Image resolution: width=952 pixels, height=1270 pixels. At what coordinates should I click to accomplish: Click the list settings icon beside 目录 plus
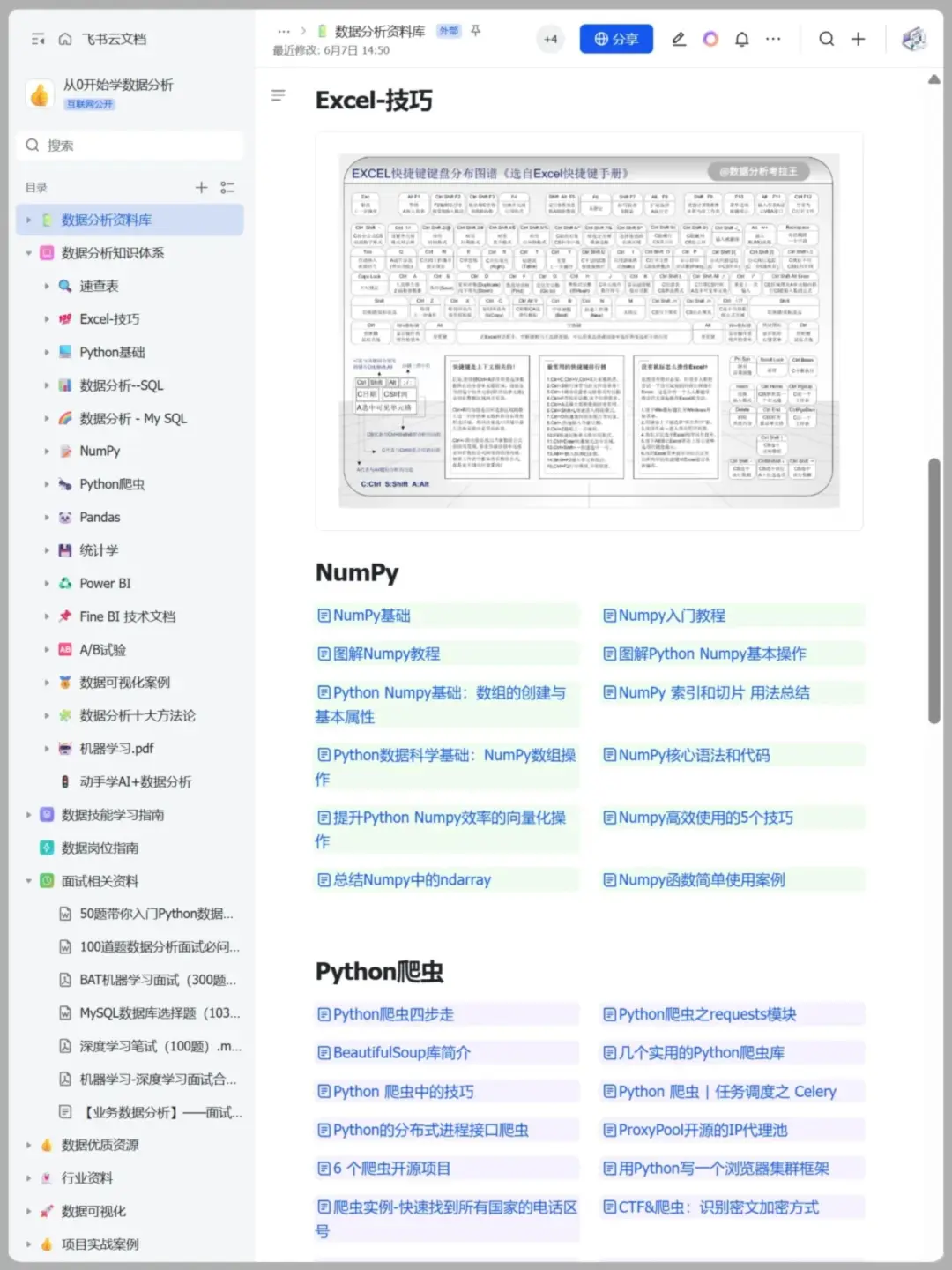point(227,187)
